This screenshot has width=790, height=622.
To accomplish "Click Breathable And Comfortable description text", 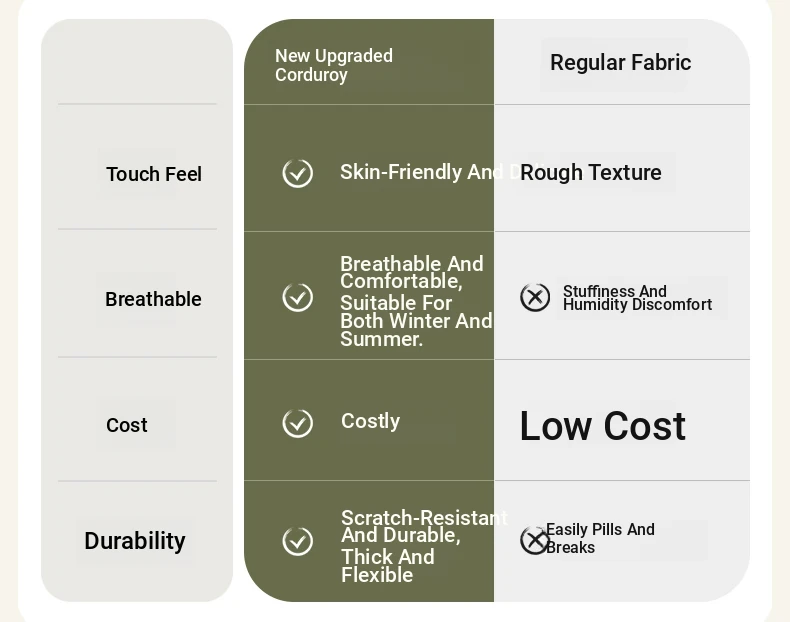I will pos(416,301).
